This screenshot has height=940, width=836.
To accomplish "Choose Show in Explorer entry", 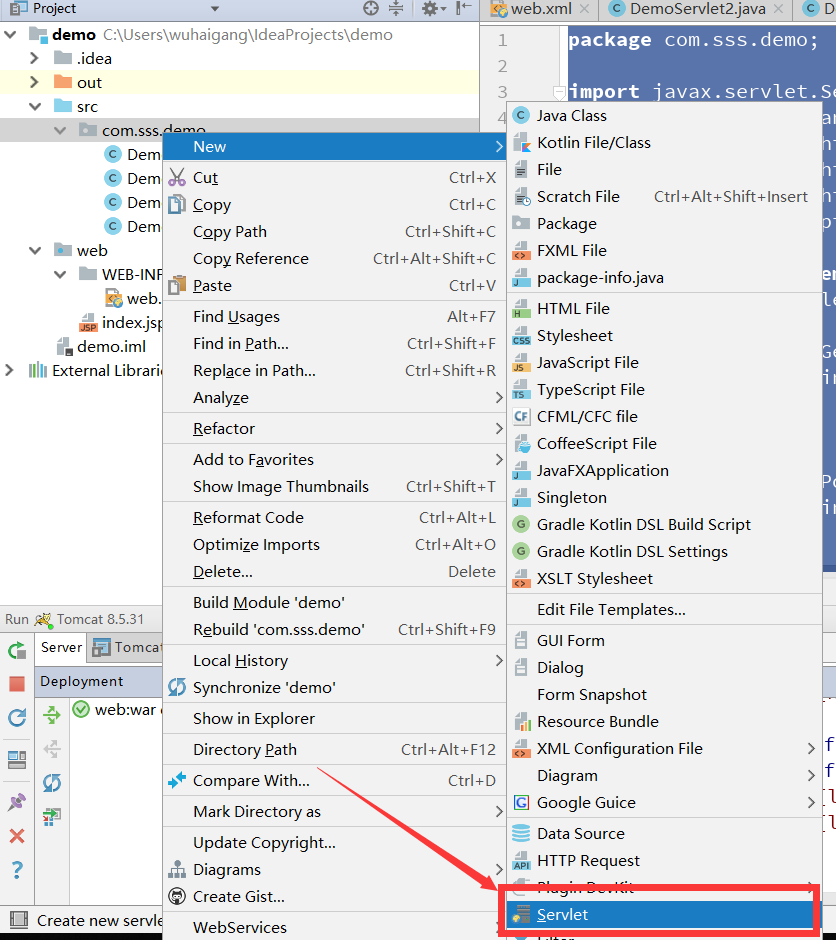I will (x=335, y=718).
